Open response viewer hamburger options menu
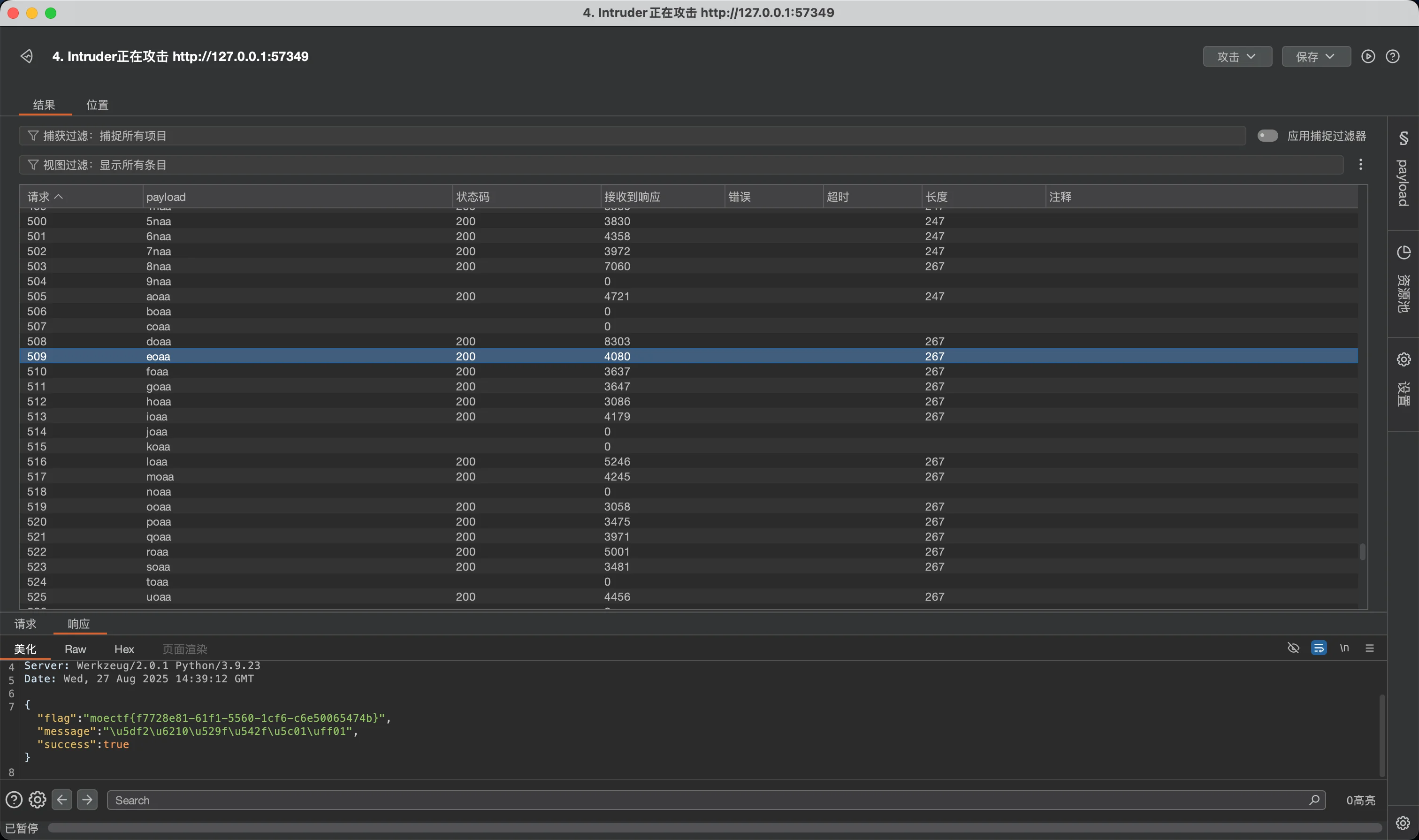Screen dimensions: 1419x840 [x=1370, y=648]
